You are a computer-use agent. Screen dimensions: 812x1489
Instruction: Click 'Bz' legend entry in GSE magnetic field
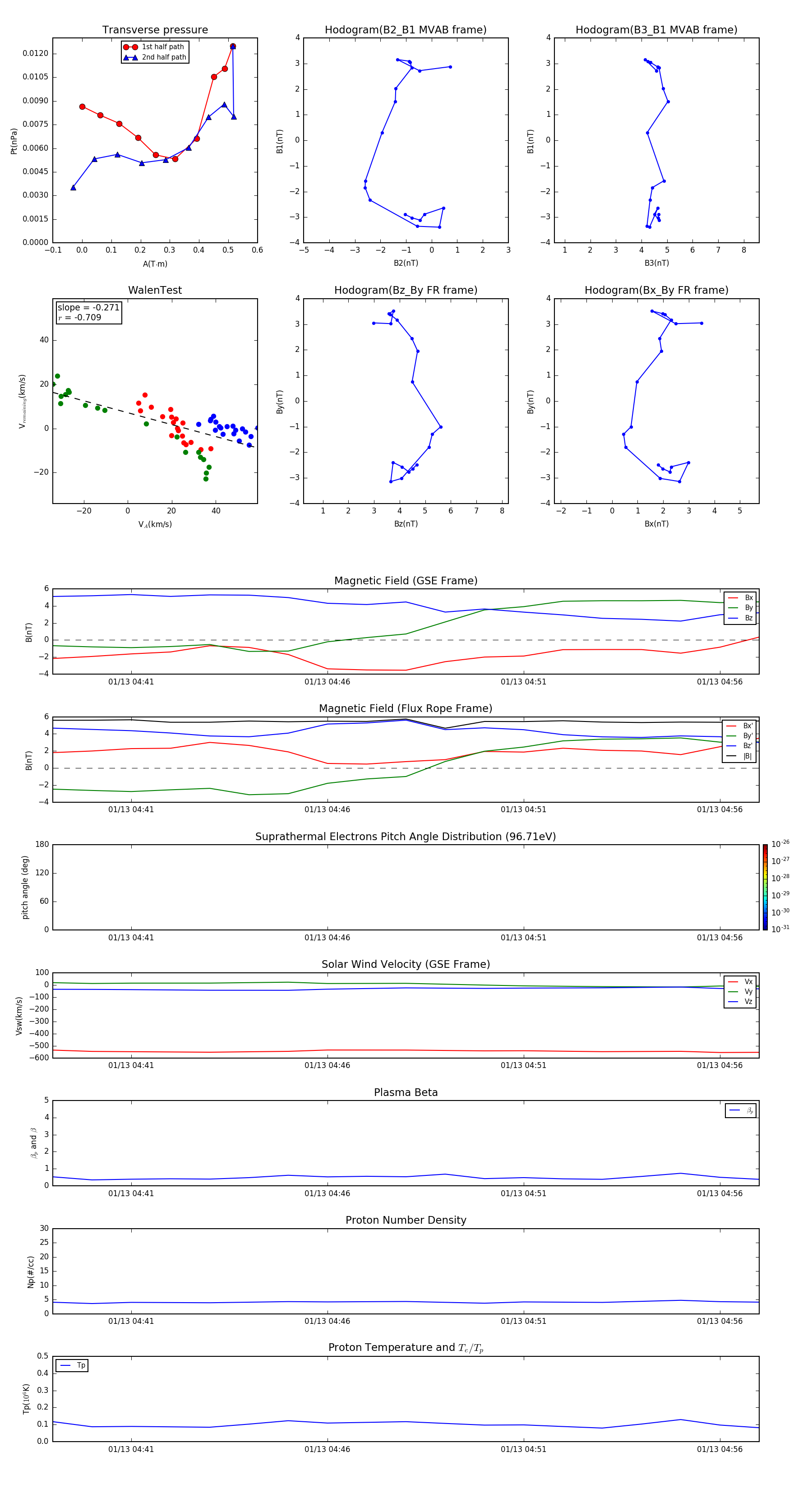741,619
